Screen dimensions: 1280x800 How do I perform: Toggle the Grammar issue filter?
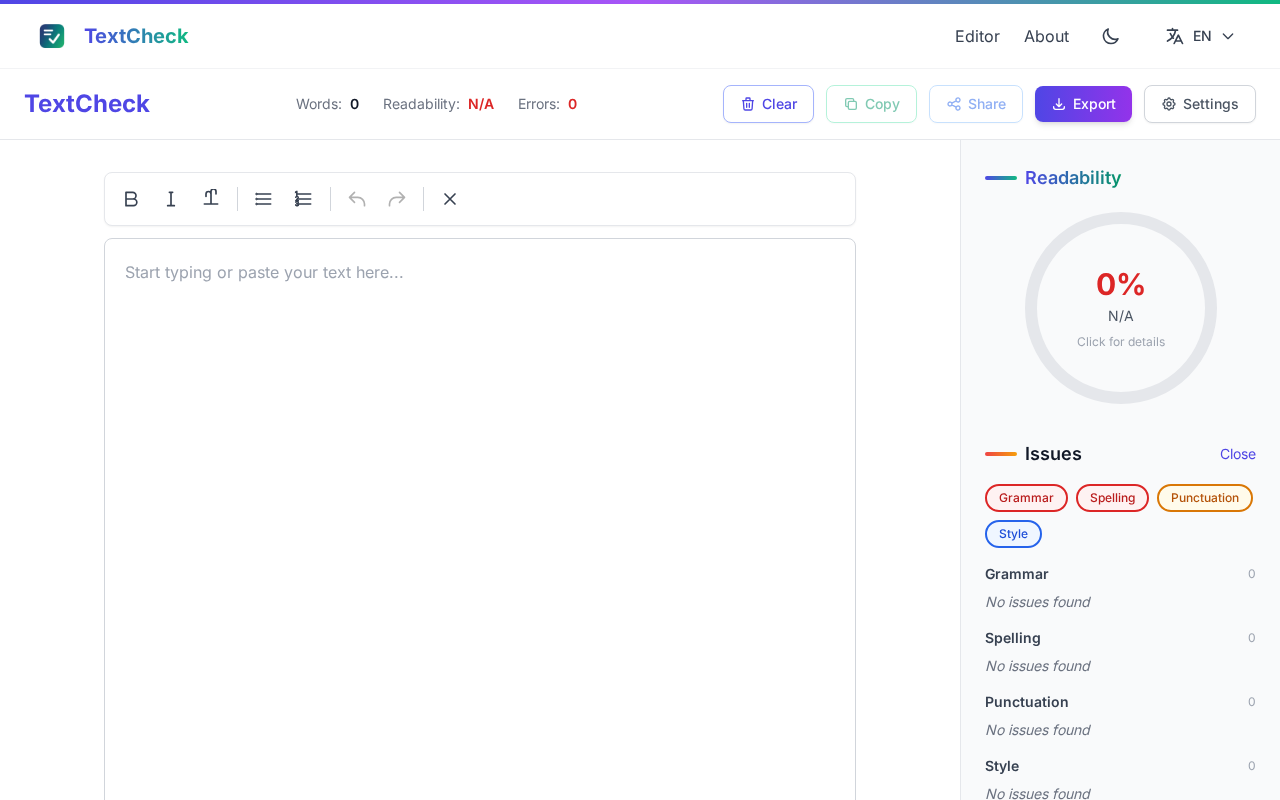tap(1026, 498)
